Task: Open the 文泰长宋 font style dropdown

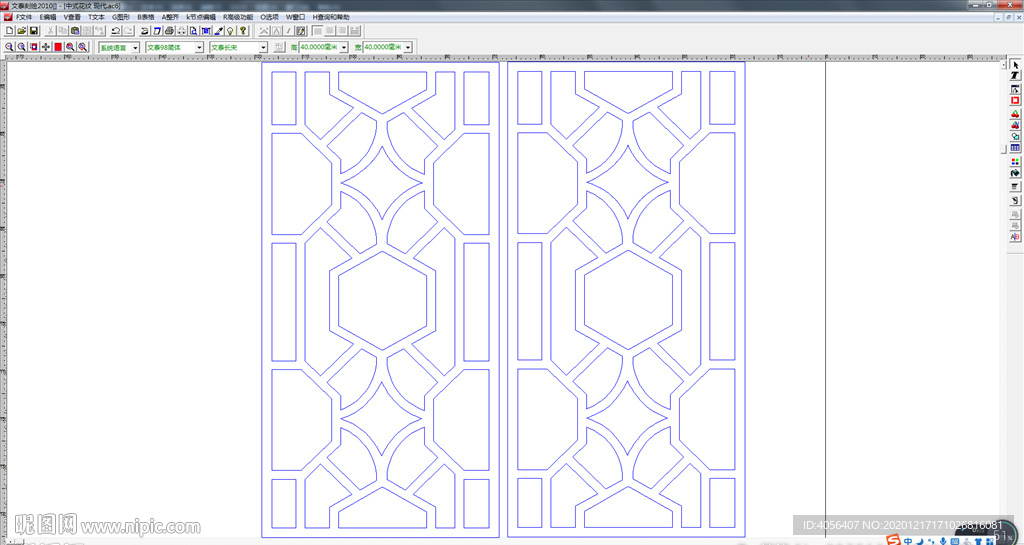Action: (263, 47)
